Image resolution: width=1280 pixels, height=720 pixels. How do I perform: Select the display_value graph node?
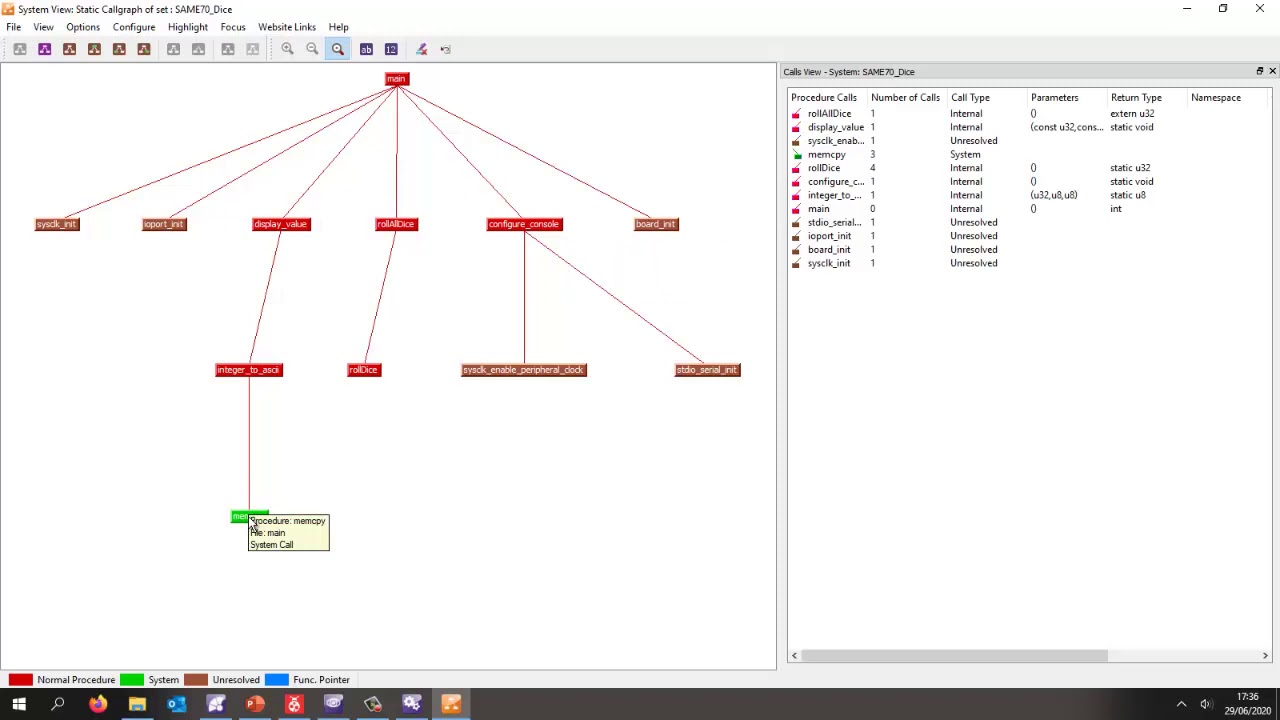tap(281, 224)
